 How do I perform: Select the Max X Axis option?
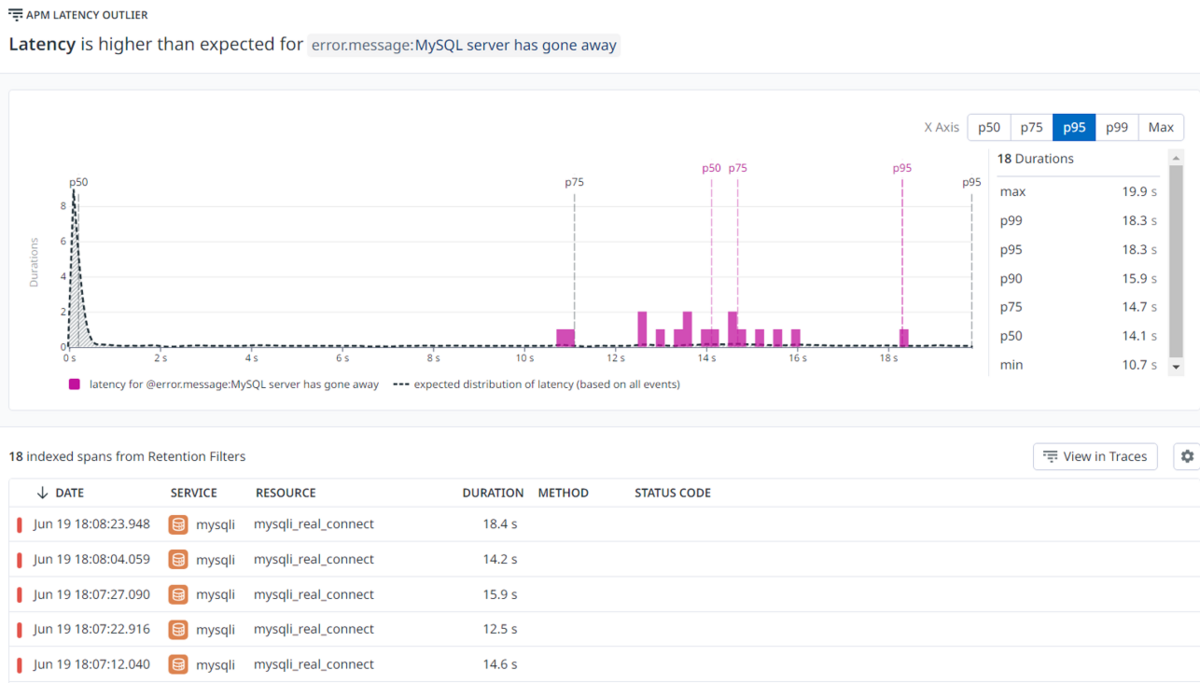(1161, 127)
